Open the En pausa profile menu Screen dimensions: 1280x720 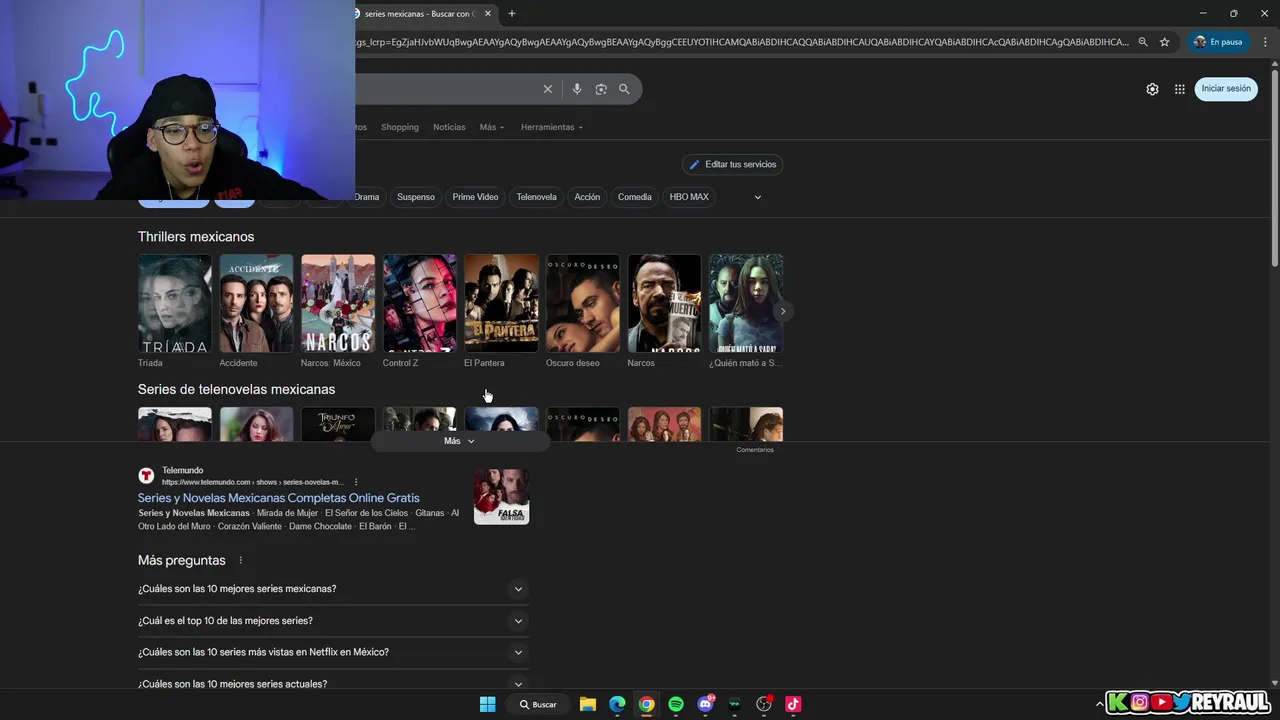tap(1217, 42)
